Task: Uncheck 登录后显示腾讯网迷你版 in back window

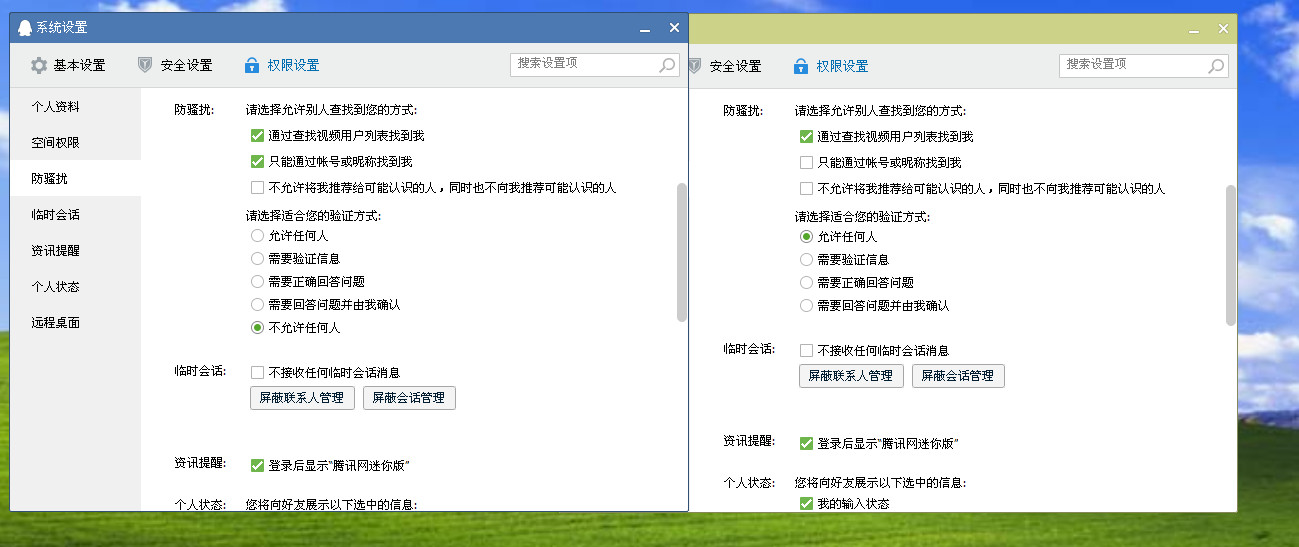Action: coord(806,443)
